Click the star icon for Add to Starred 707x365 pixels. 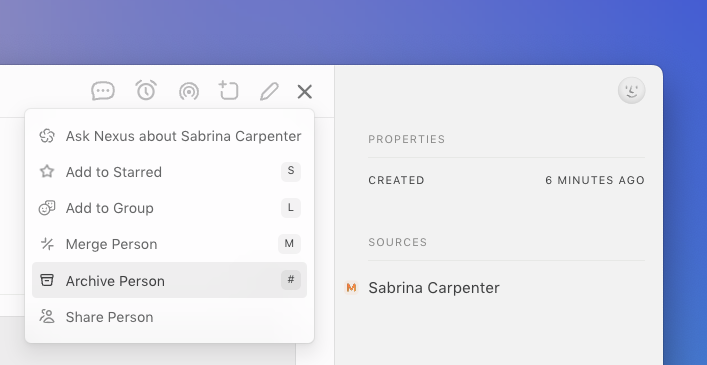(x=47, y=172)
